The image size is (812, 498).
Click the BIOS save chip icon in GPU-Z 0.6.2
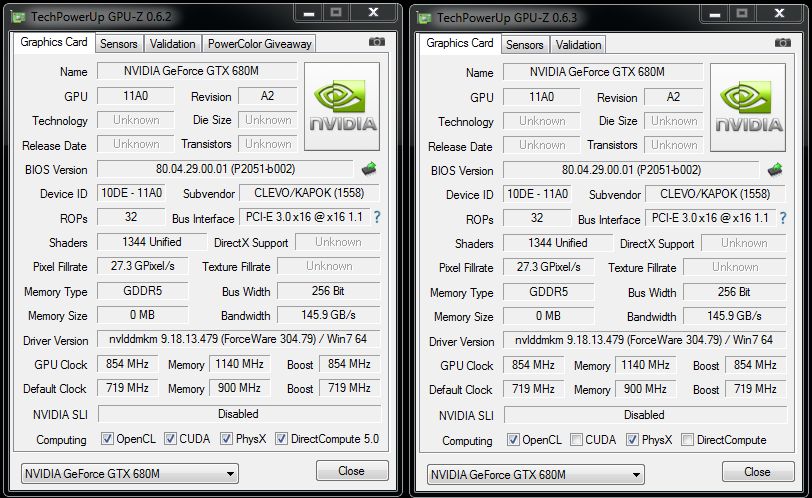point(369,169)
